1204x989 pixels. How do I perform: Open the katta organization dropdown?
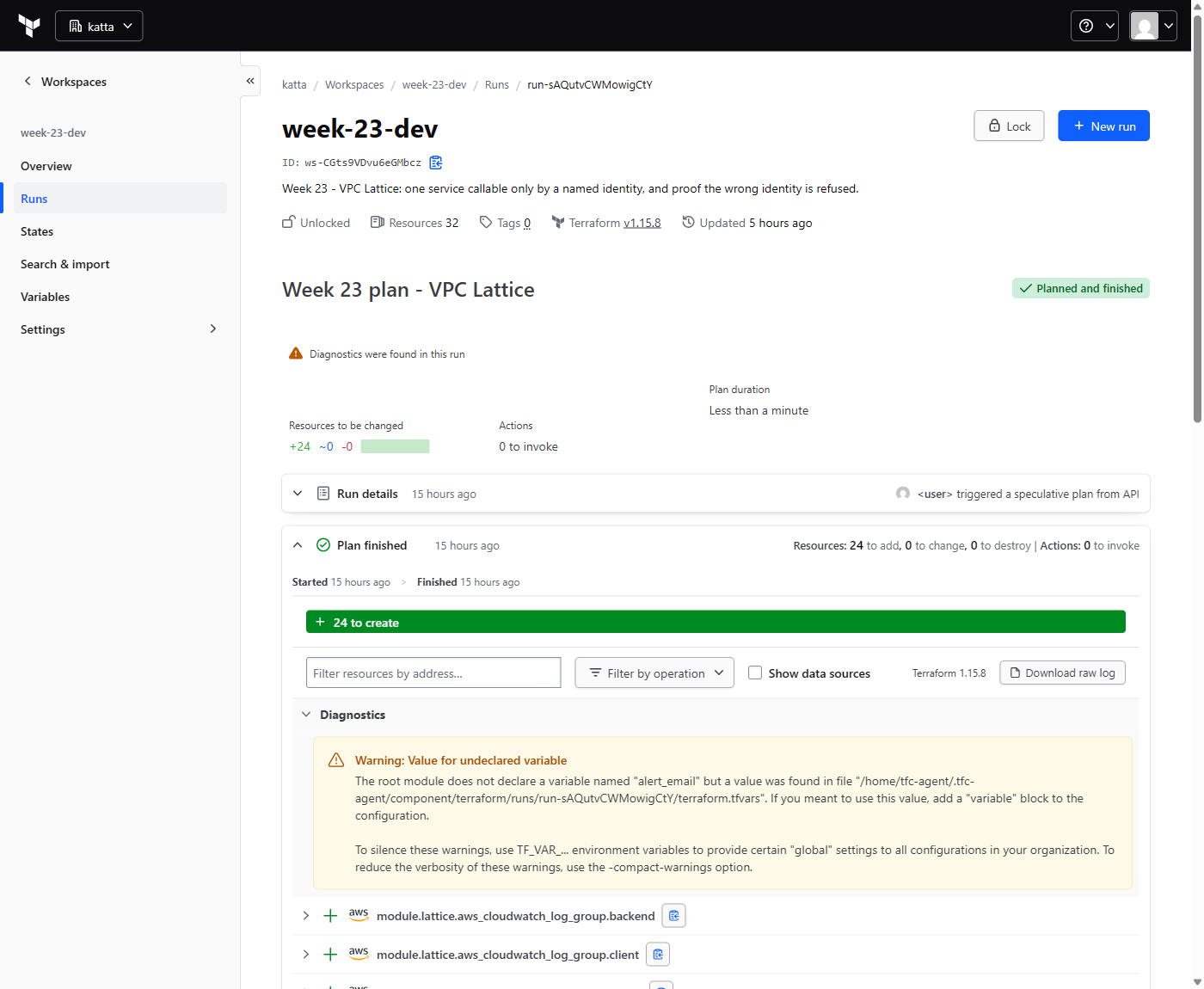click(99, 26)
